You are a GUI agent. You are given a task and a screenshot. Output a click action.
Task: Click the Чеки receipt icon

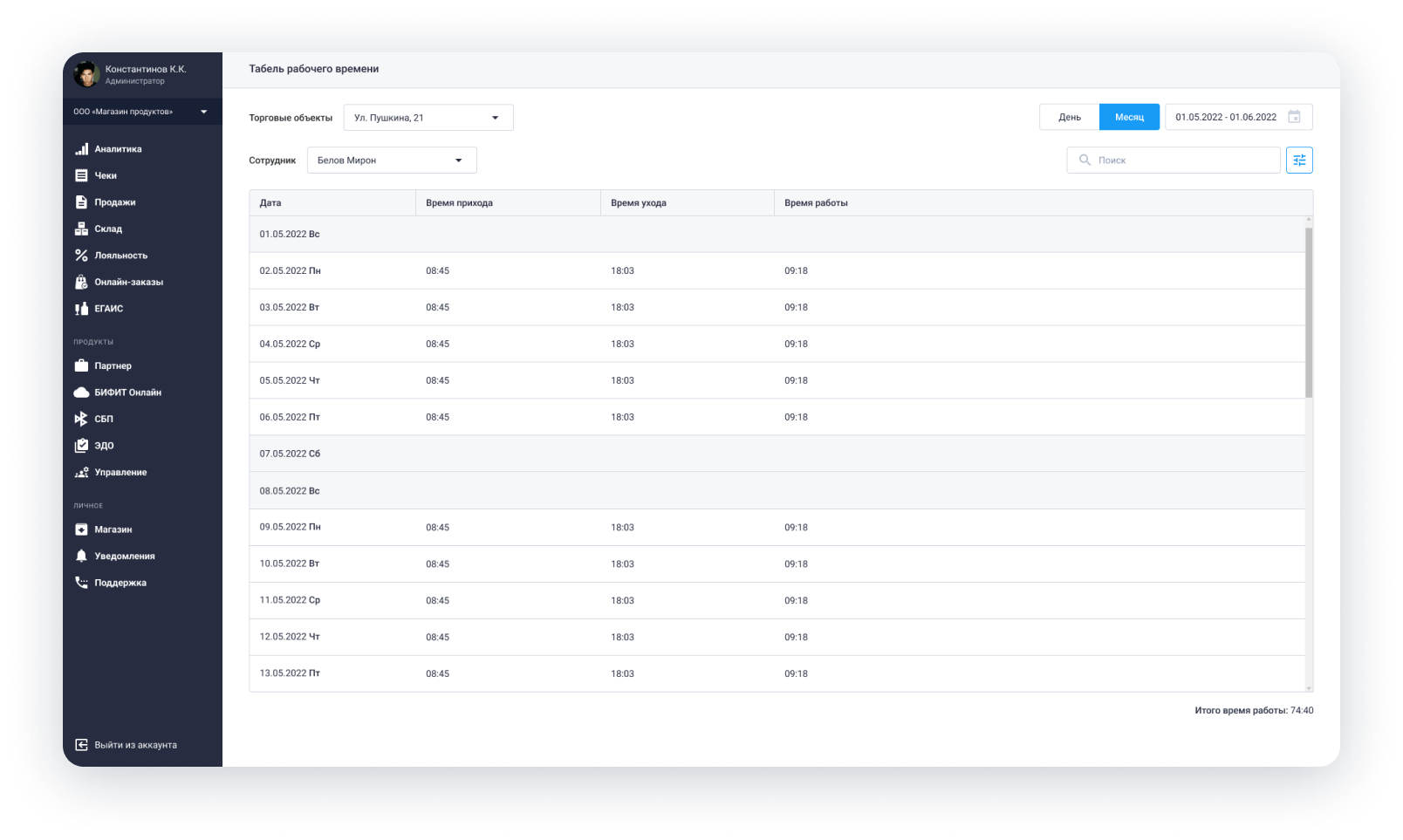tap(81, 175)
